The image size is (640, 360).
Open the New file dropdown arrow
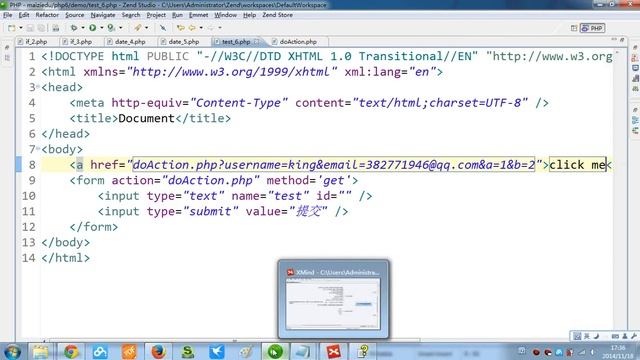coord(20,28)
